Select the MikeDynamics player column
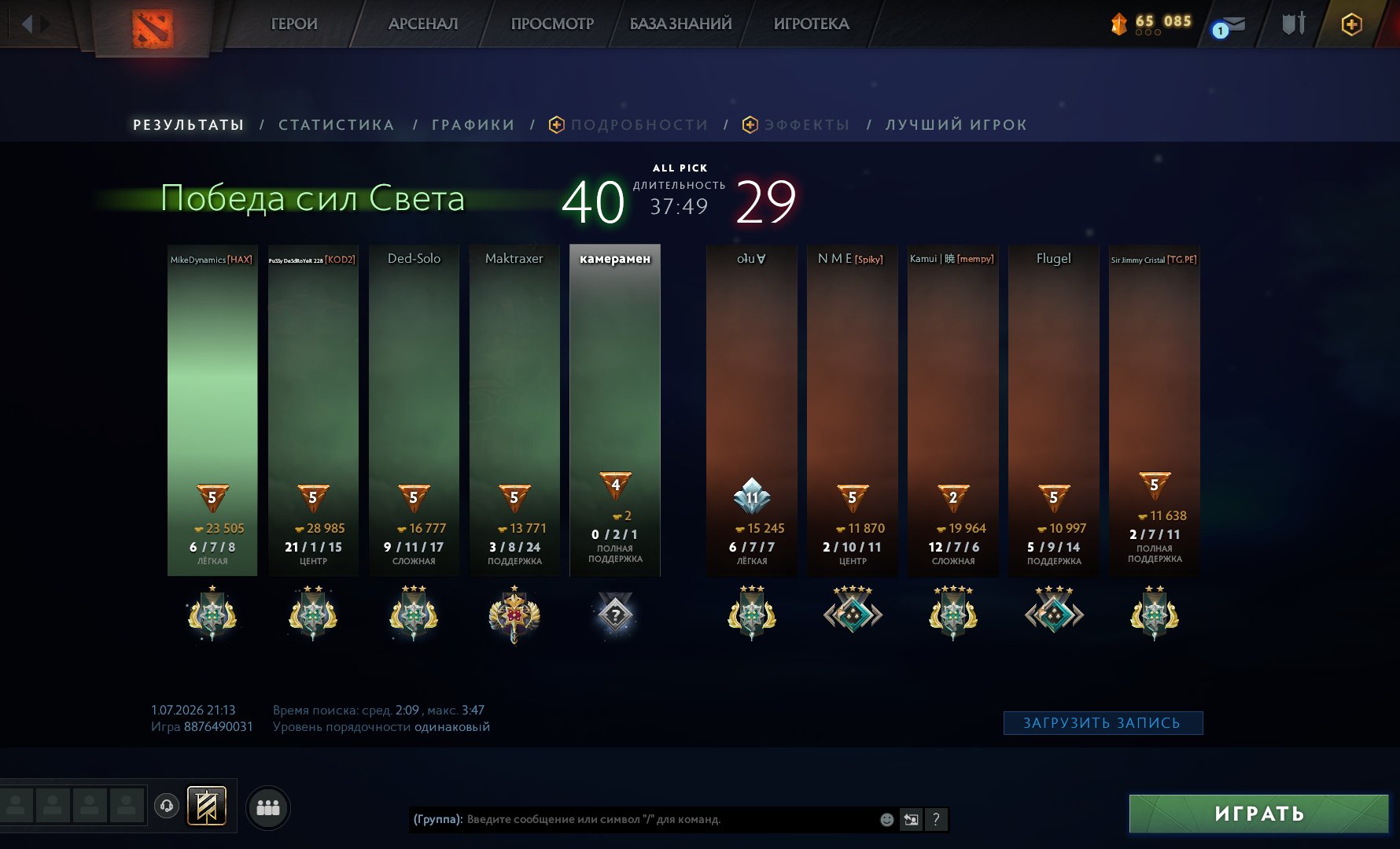The height and width of the screenshot is (849, 1400). click(x=212, y=410)
